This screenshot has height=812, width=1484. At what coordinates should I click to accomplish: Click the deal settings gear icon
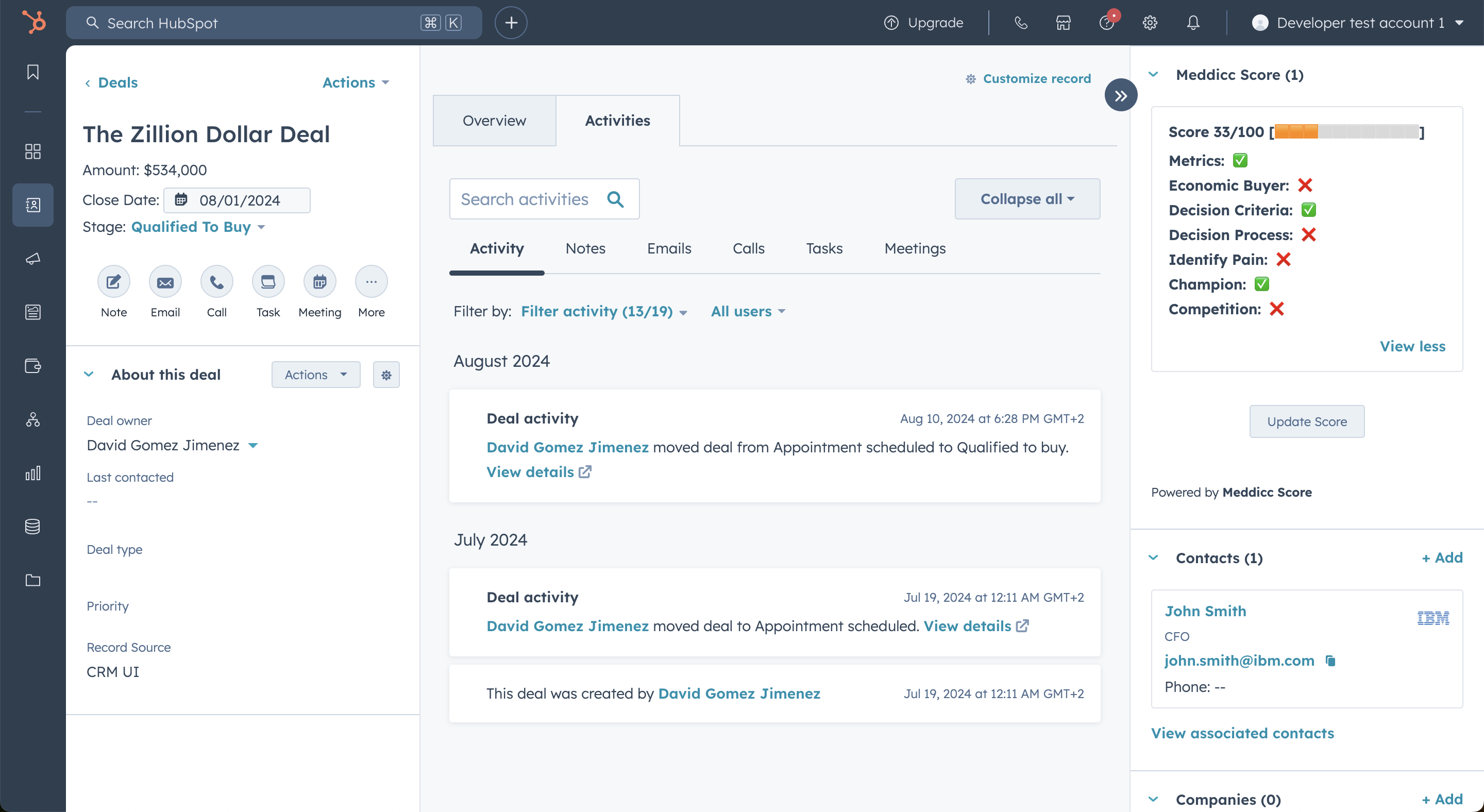386,375
